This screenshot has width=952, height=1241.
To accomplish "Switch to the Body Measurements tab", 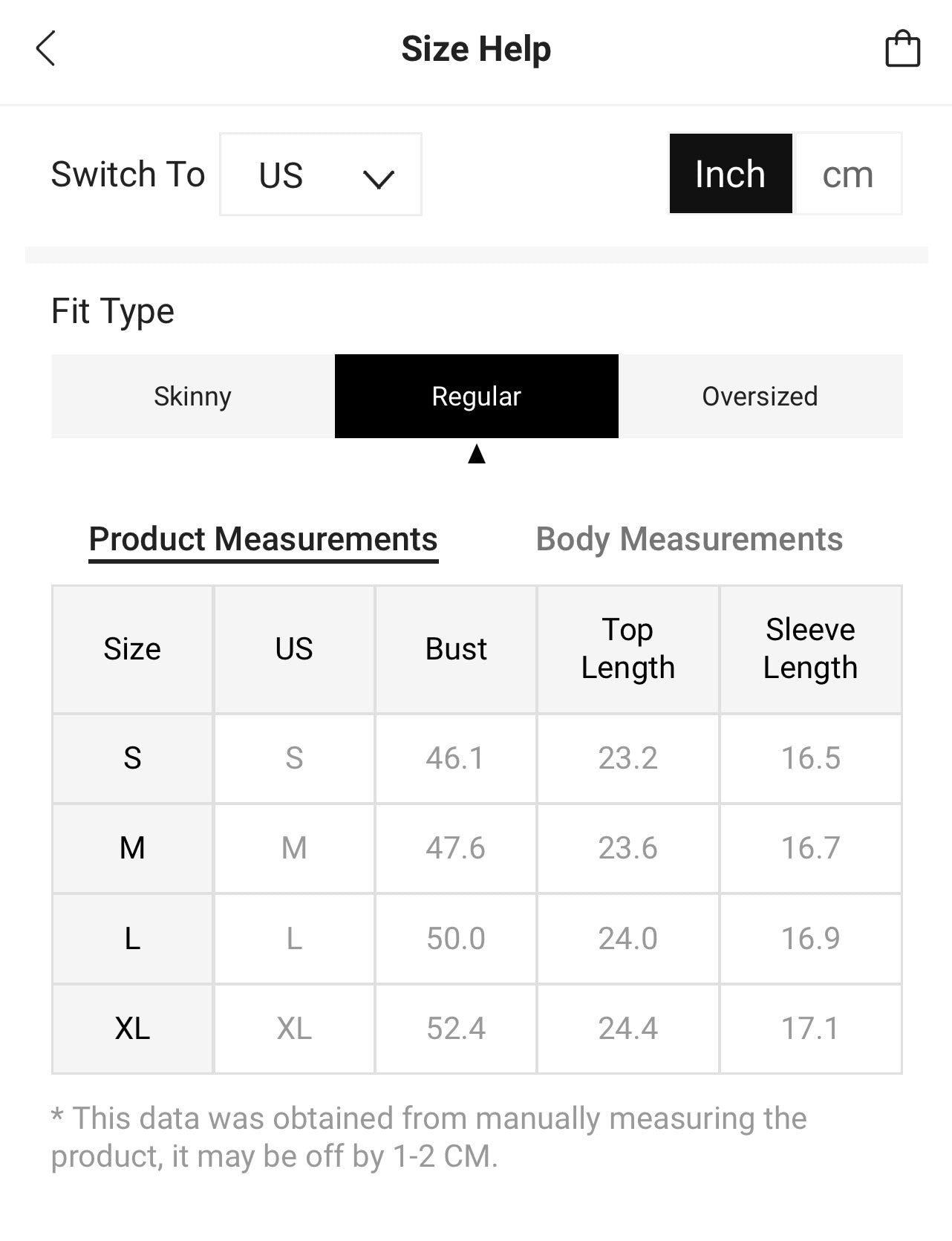I will pyautogui.click(x=689, y=539).
